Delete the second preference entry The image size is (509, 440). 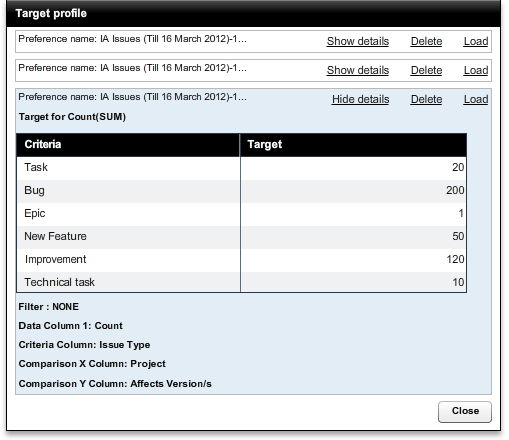coord(426,70)
